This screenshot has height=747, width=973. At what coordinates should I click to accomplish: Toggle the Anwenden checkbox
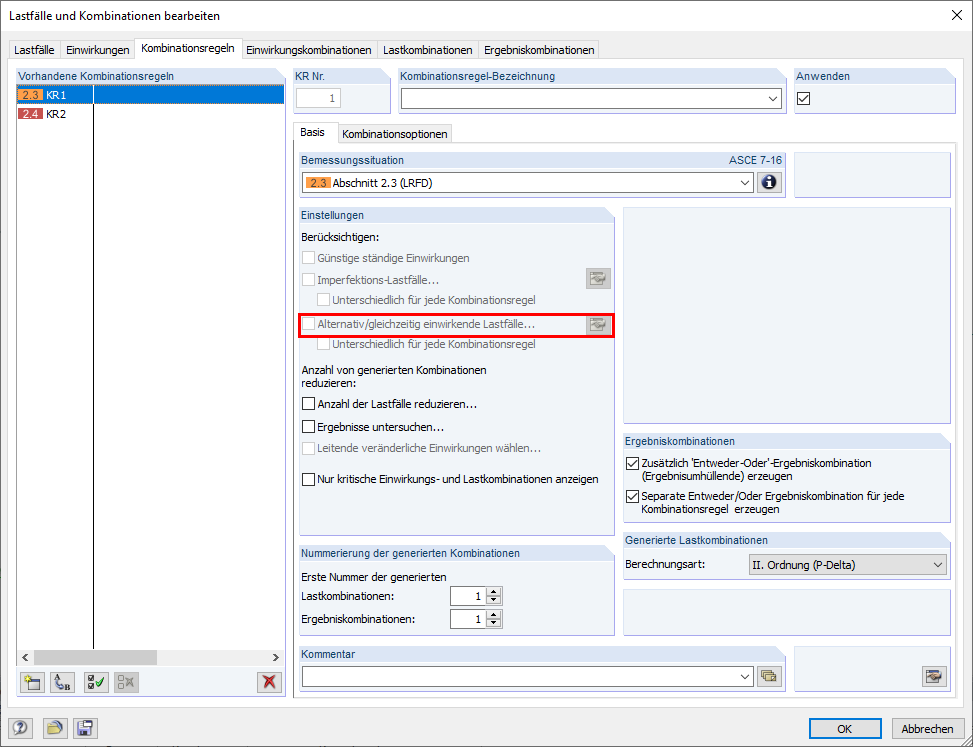click(x=804, y=99)
